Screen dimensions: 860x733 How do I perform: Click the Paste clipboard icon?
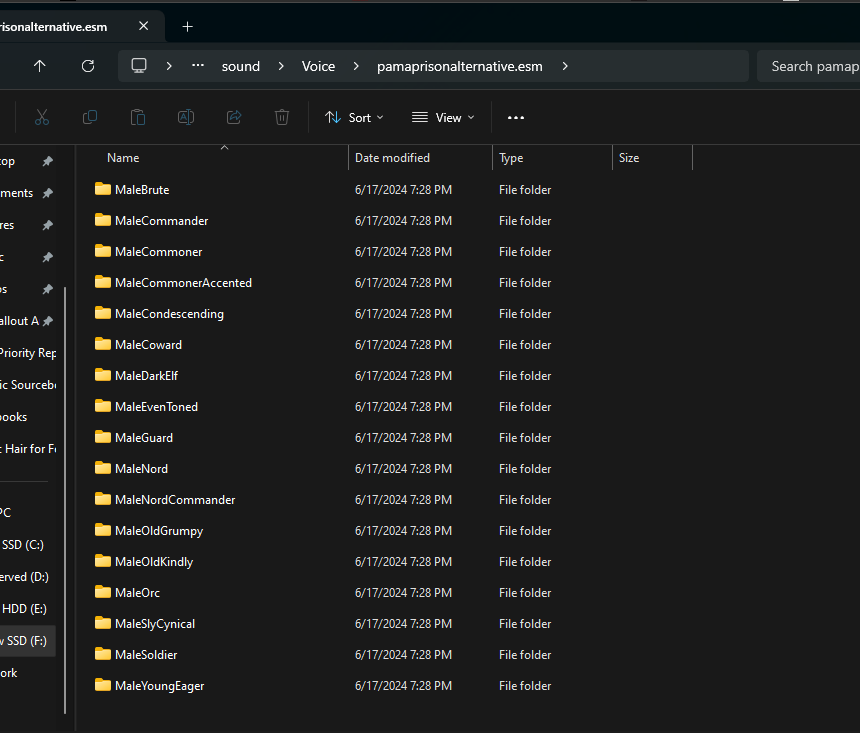pyautogui.click(x=138, y=117)
